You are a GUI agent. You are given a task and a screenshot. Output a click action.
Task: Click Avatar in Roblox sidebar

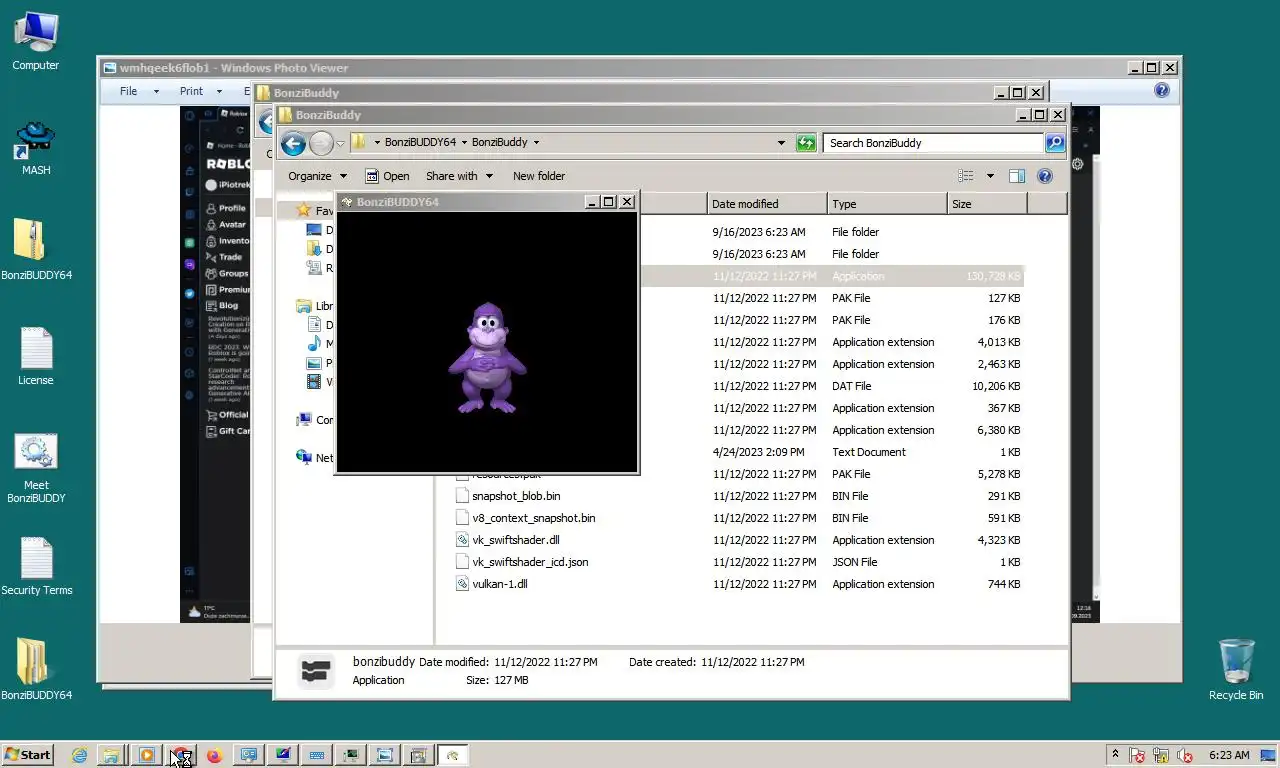click(226, 224)
